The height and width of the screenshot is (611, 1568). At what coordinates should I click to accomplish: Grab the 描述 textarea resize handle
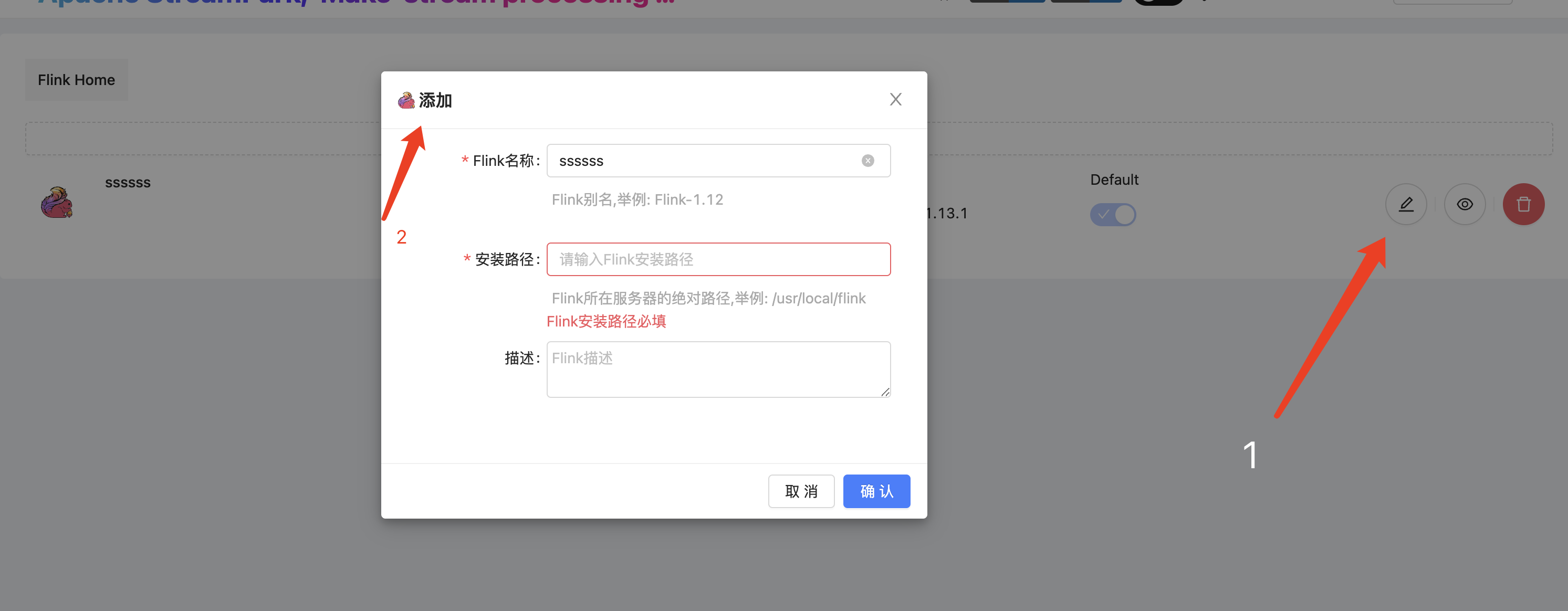coord(885,393)
